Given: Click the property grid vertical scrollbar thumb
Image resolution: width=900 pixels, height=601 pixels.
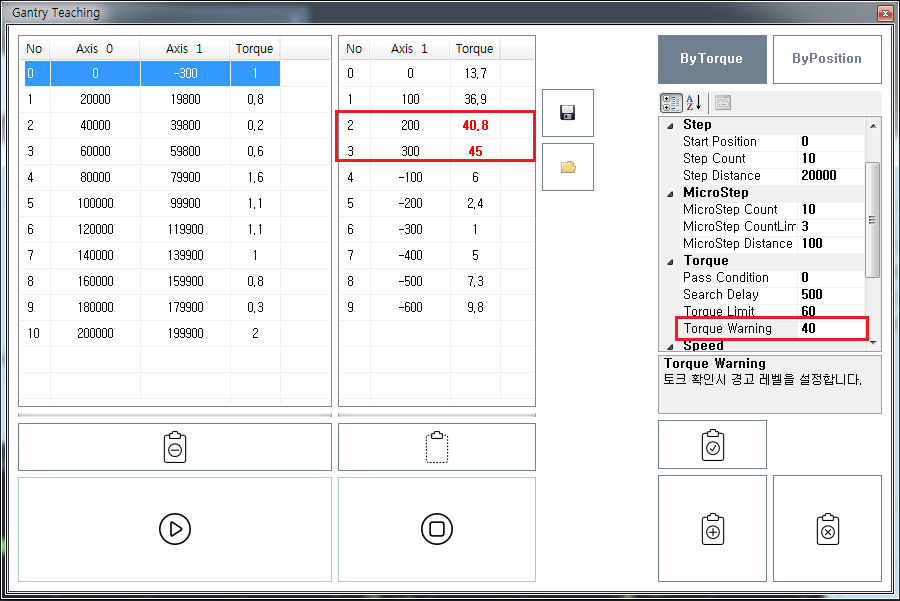Looking at the screenshot, I should point(873,220).
